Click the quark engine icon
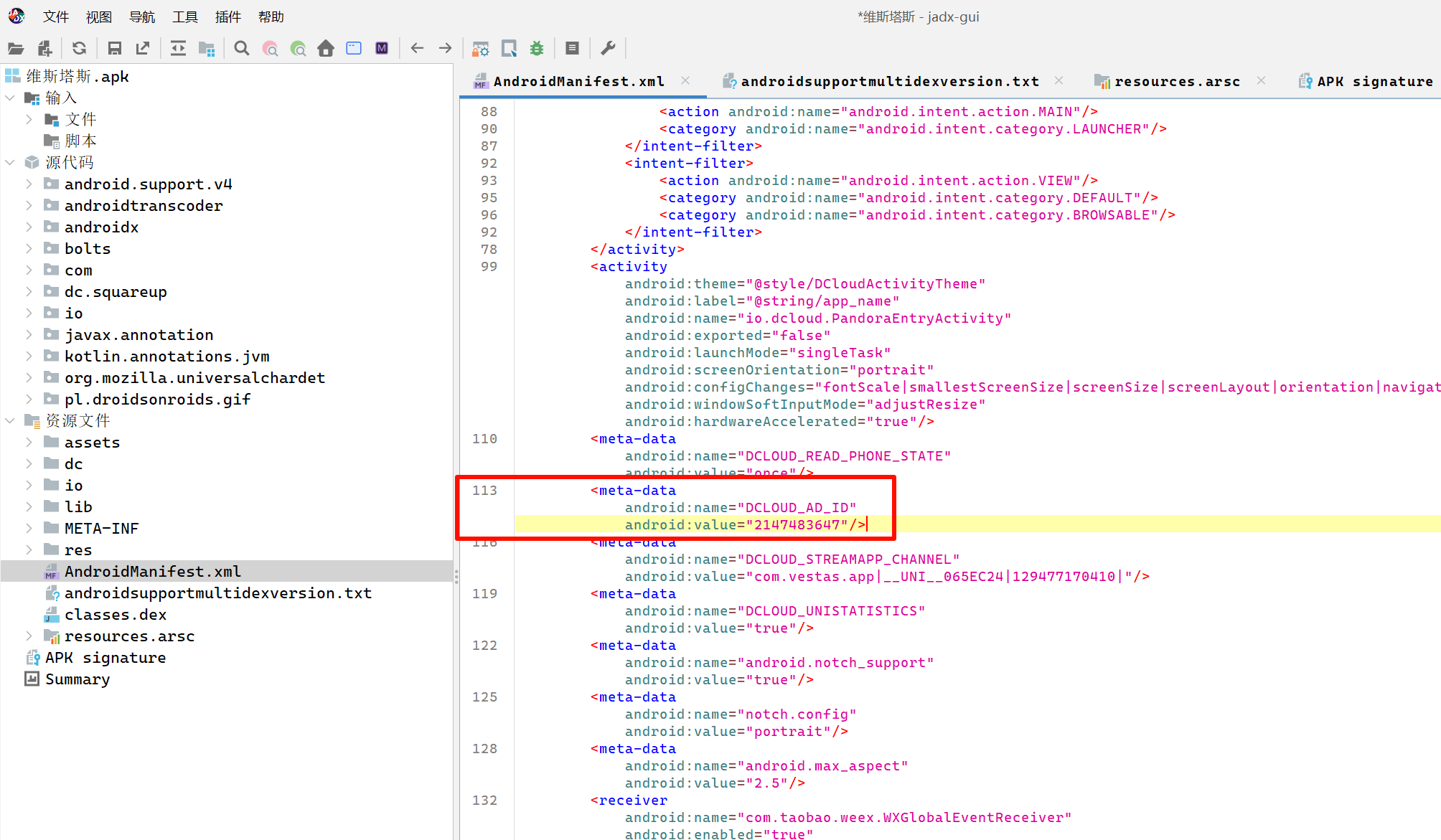 click(509, 48)
